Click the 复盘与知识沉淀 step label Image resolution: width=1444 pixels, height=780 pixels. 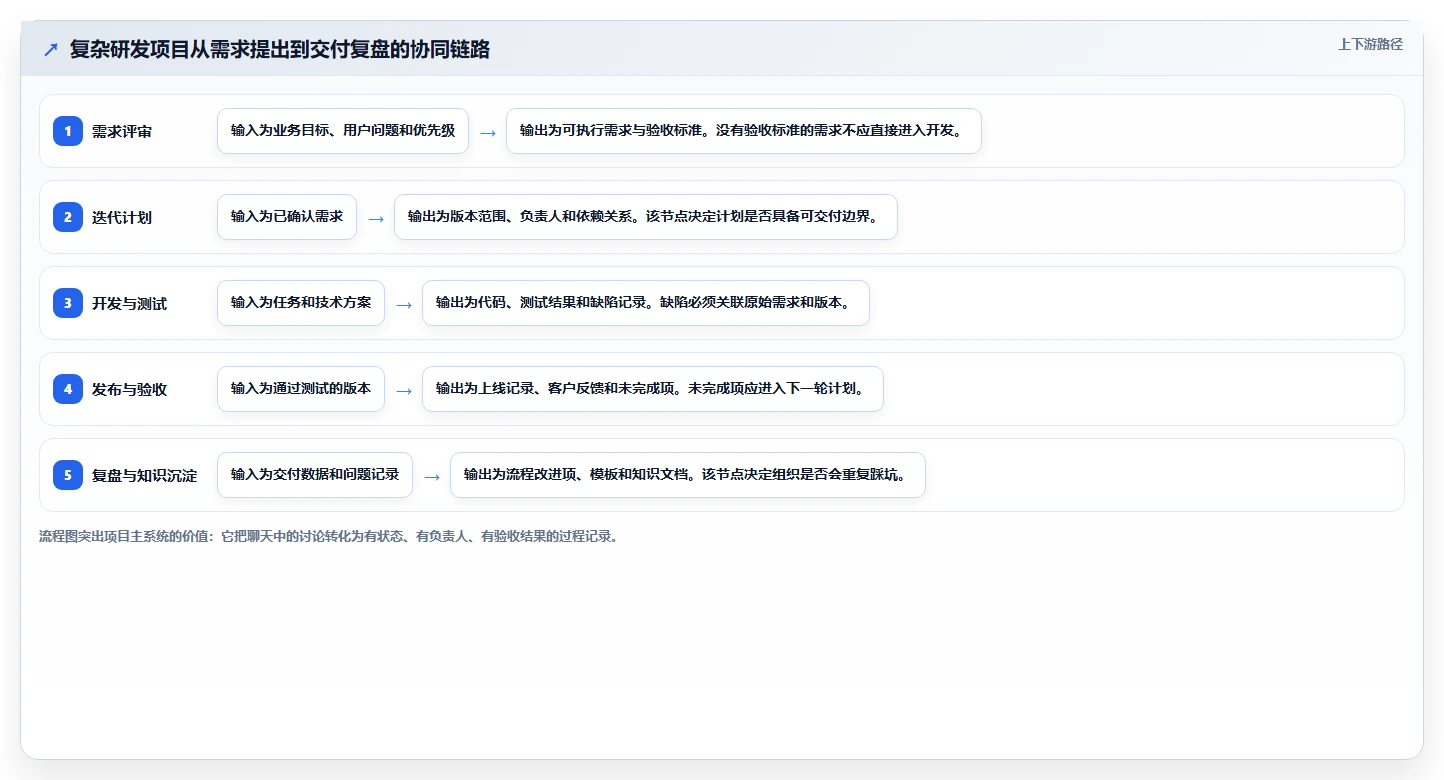(144, 475)
